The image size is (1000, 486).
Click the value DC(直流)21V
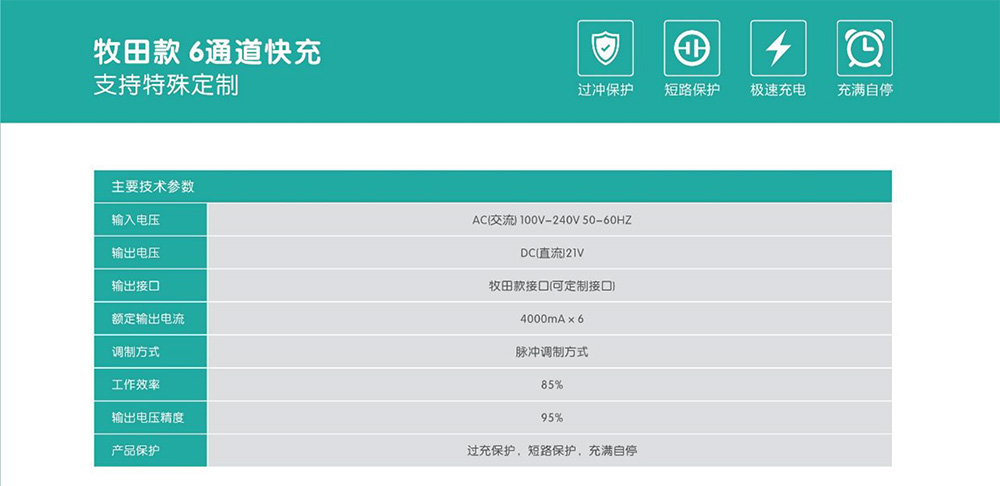pos(552,253)
